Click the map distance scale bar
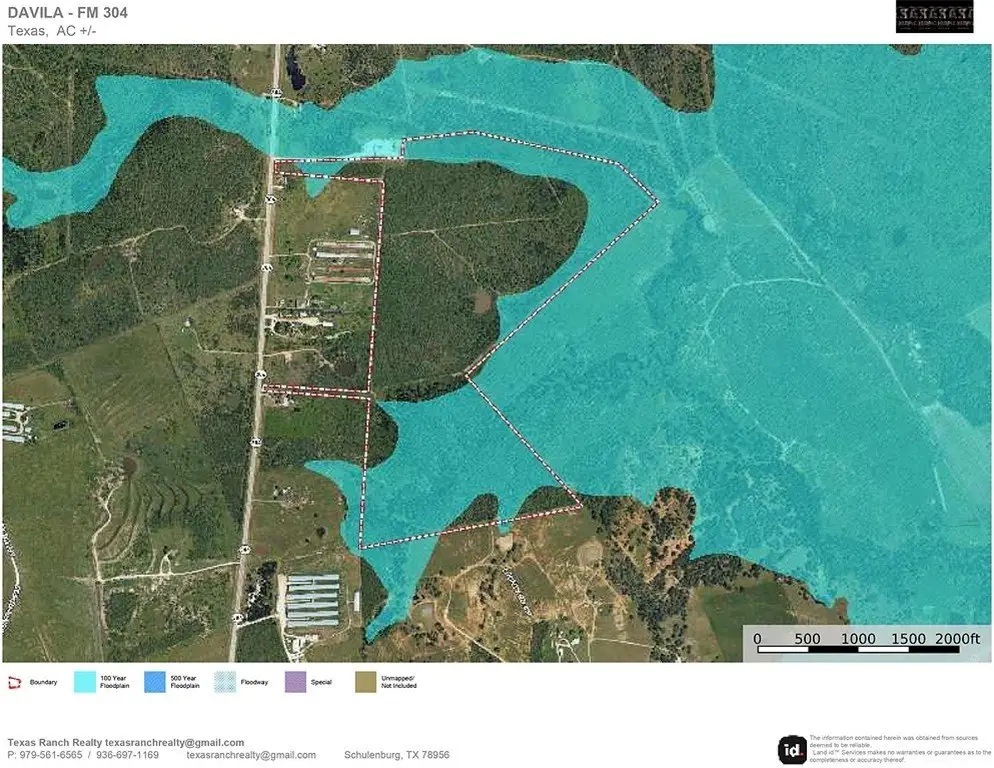The image size is (994, 768). pyautogui.click(x=856, y=650)
